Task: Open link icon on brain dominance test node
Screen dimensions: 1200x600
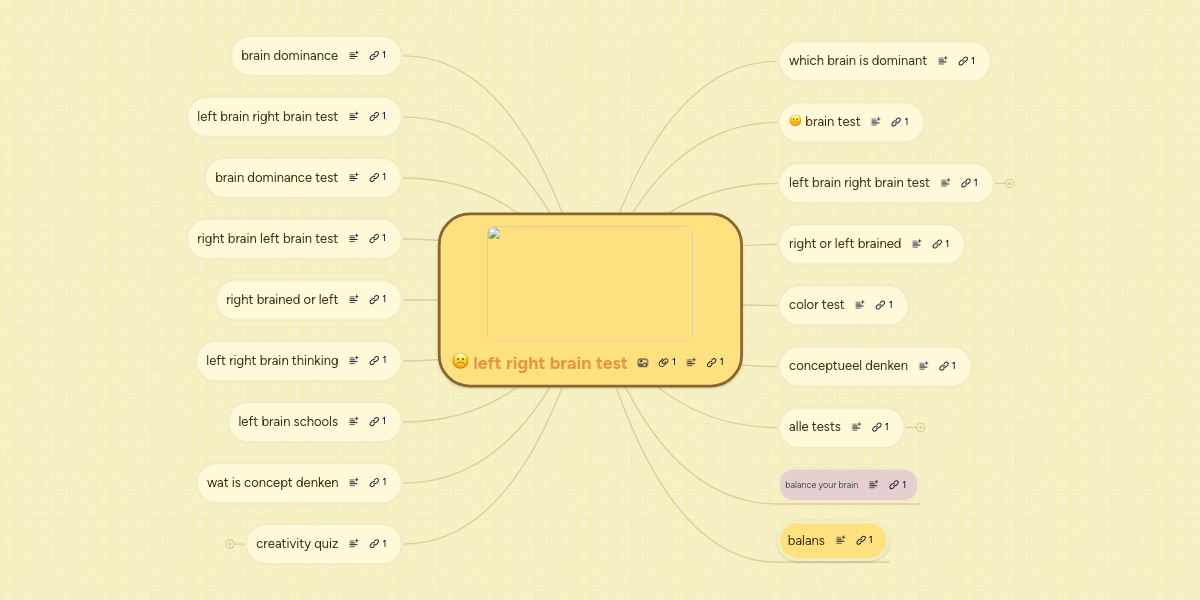Action: 377,178
